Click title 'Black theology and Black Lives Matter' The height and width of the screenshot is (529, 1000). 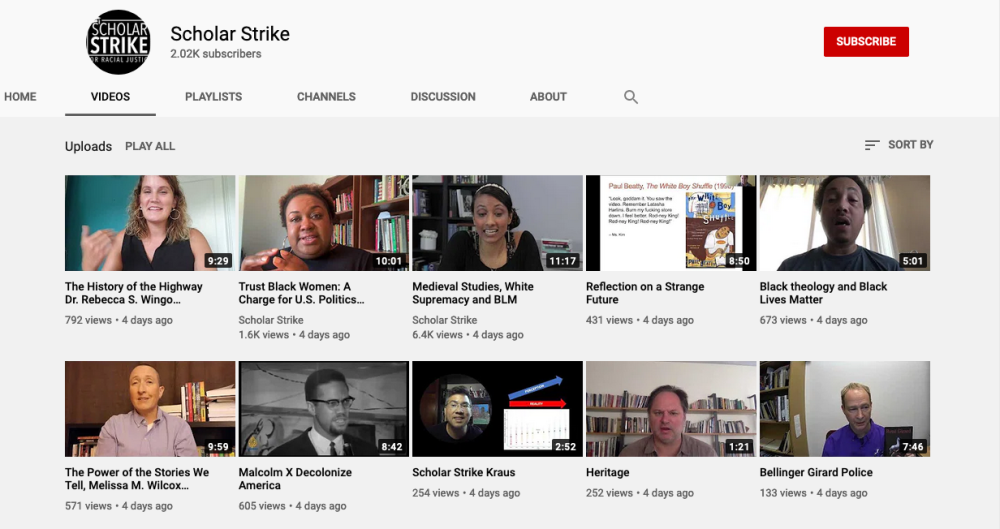[x=823, y=293]
